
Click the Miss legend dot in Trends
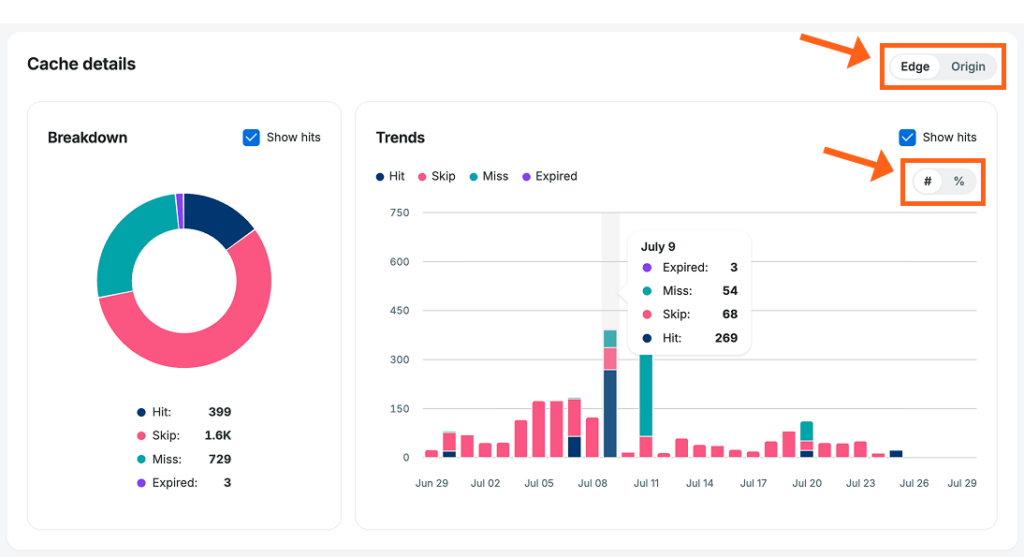pos(473,176)
